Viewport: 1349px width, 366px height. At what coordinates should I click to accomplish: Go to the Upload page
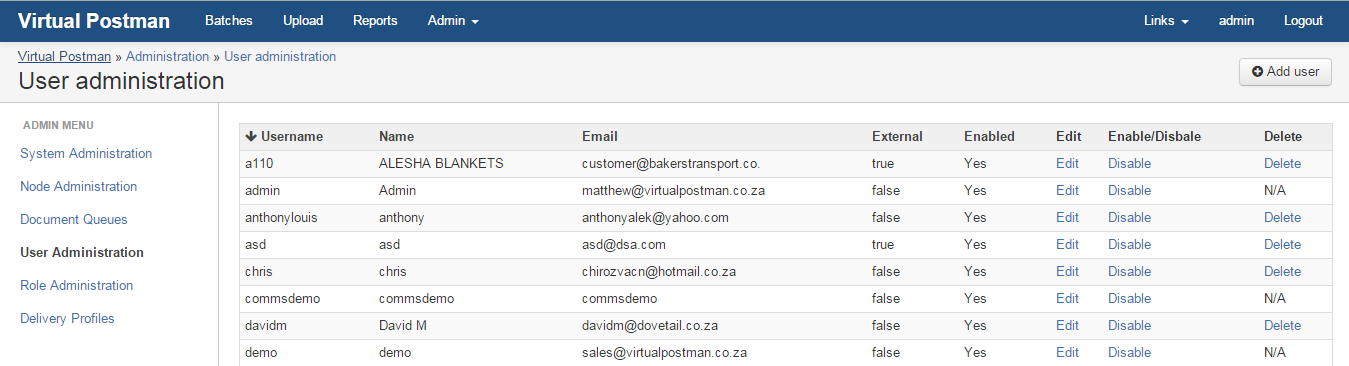[x=303, y=21]
